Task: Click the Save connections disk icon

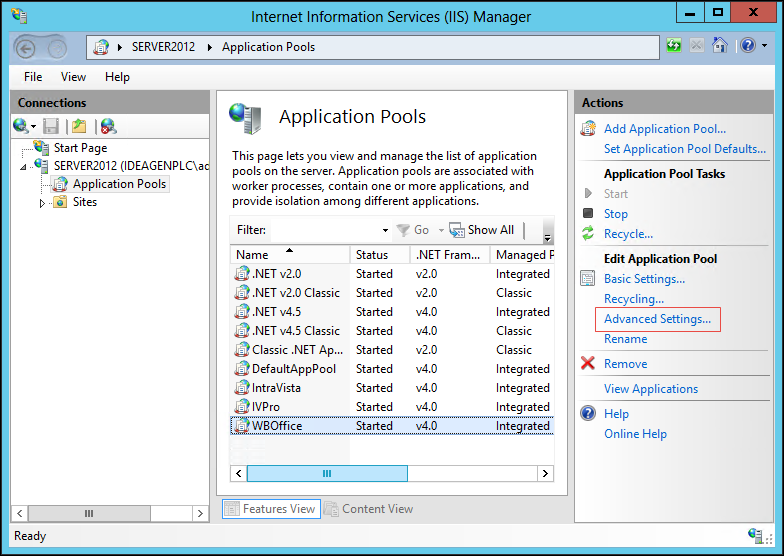Action: pos(50,126)
